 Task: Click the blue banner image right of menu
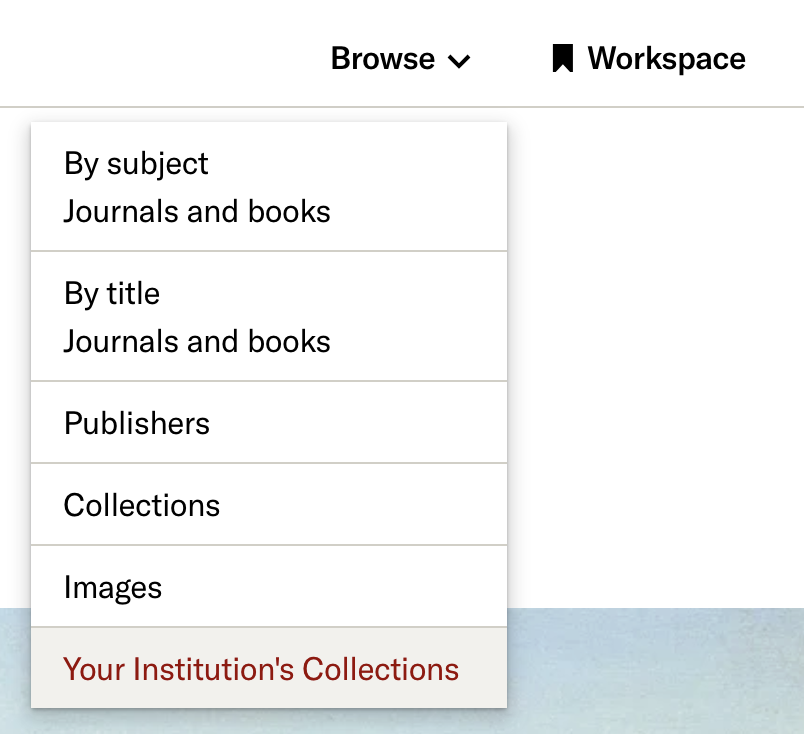(x=655, y=671)
